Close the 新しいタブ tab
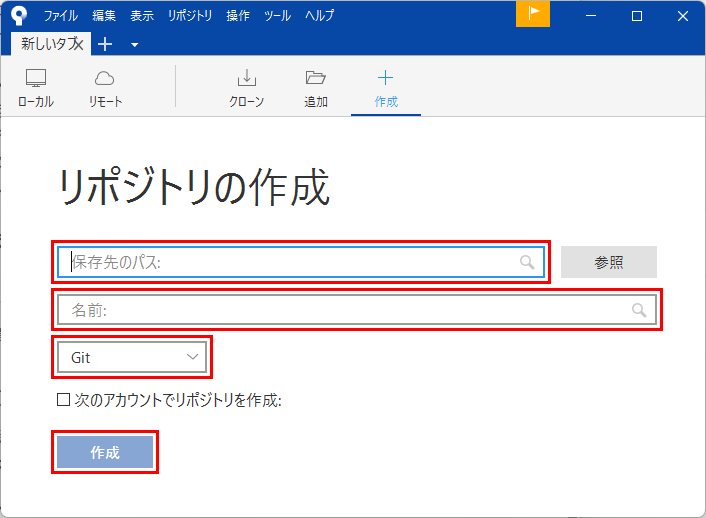This screenshot has width=706, height=518. [78, 44]
